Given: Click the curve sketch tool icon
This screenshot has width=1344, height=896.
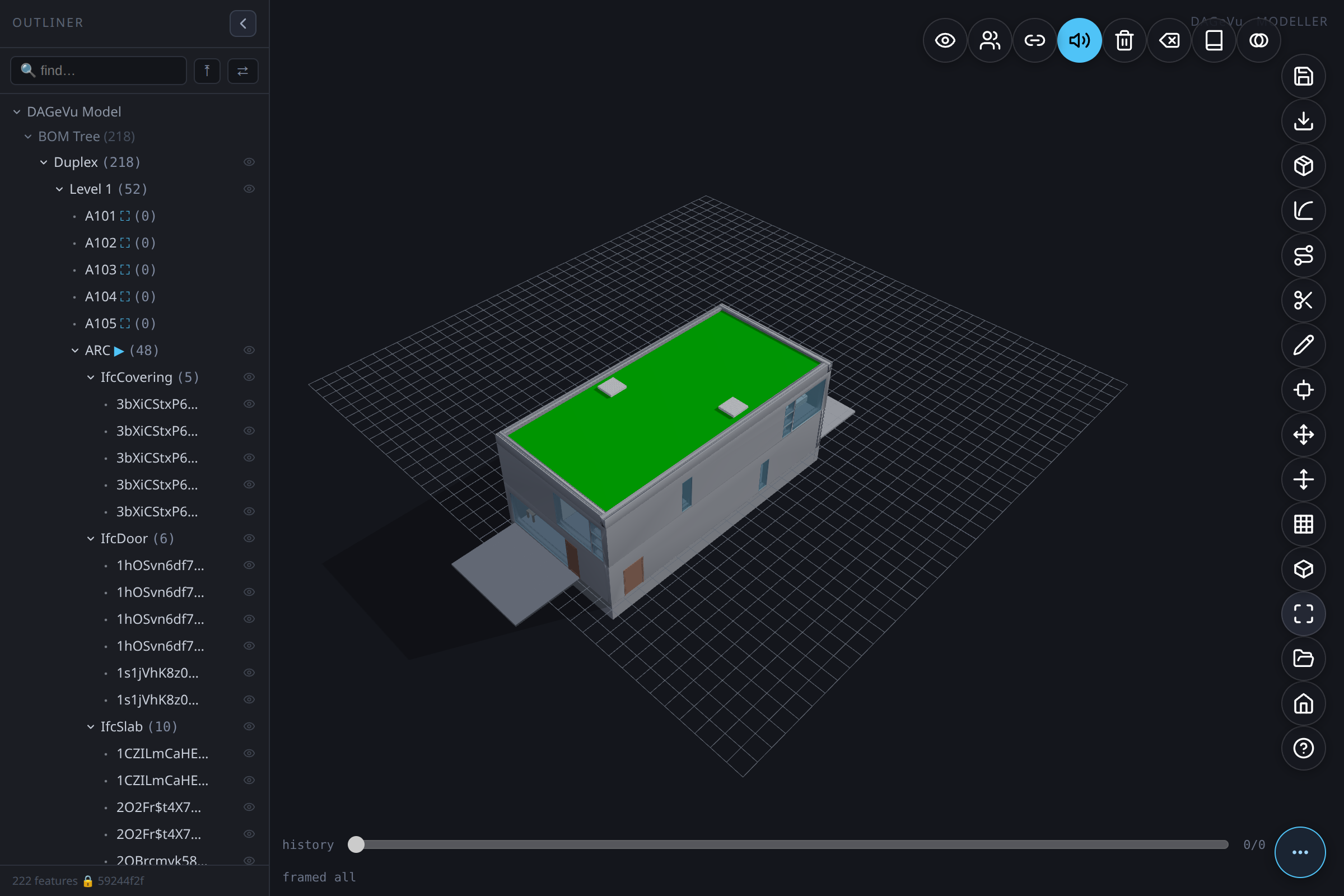Looking at the screenshot, I should pyautogui.click(x=1304, y=211).
